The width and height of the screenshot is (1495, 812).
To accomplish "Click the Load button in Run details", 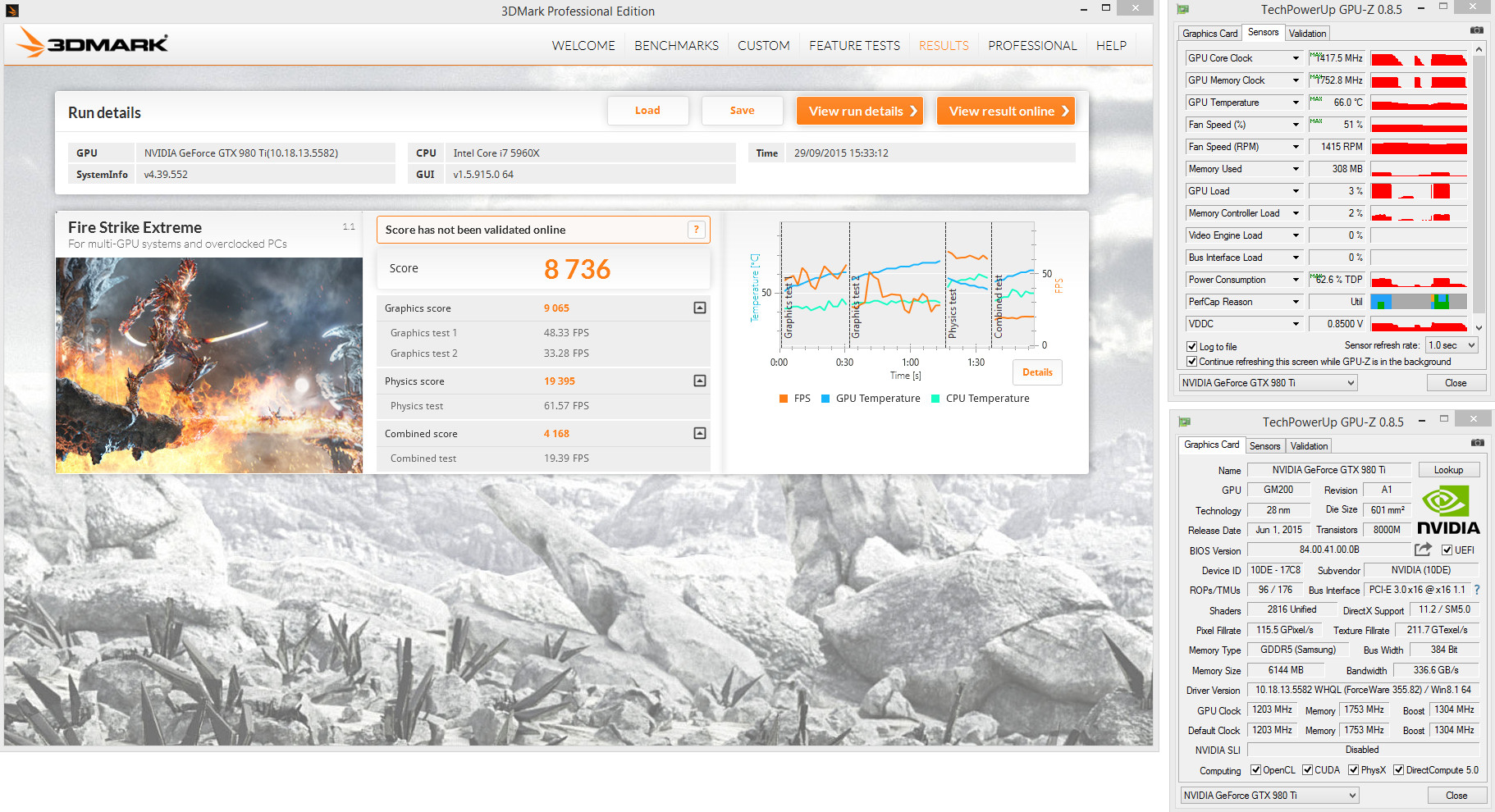I will (647, 111).
